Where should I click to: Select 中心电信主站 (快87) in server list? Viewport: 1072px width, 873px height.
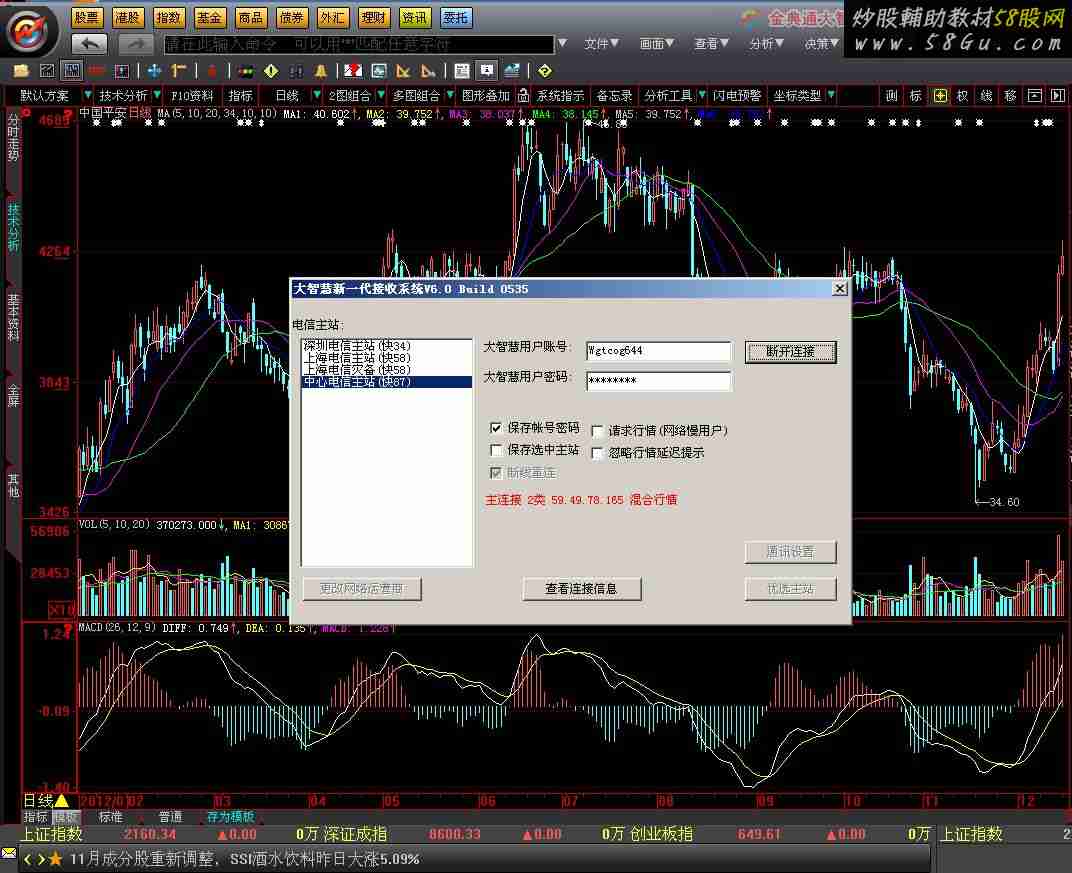[386, 382]
